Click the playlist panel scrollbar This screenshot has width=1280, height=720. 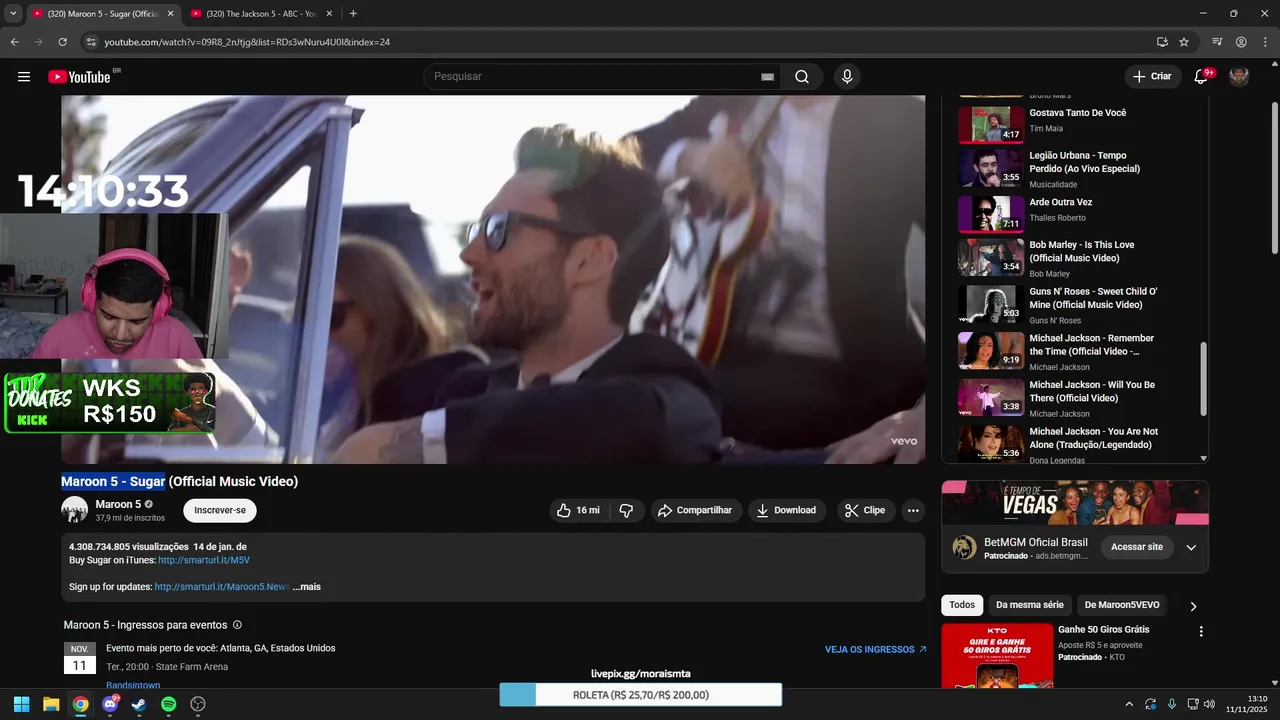point(1204,380)
